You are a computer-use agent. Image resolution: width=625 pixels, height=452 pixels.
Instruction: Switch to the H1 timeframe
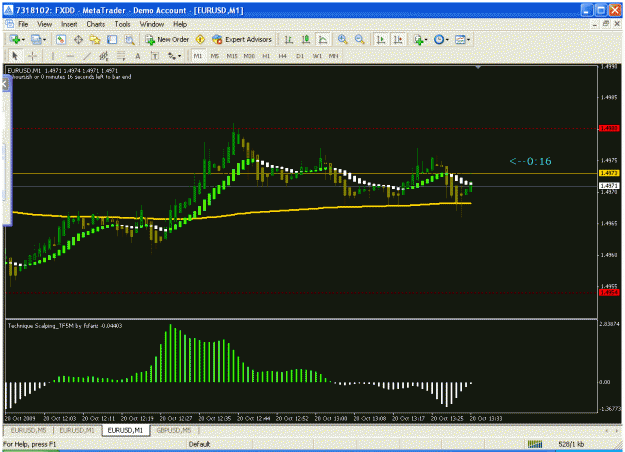point(266,56)
